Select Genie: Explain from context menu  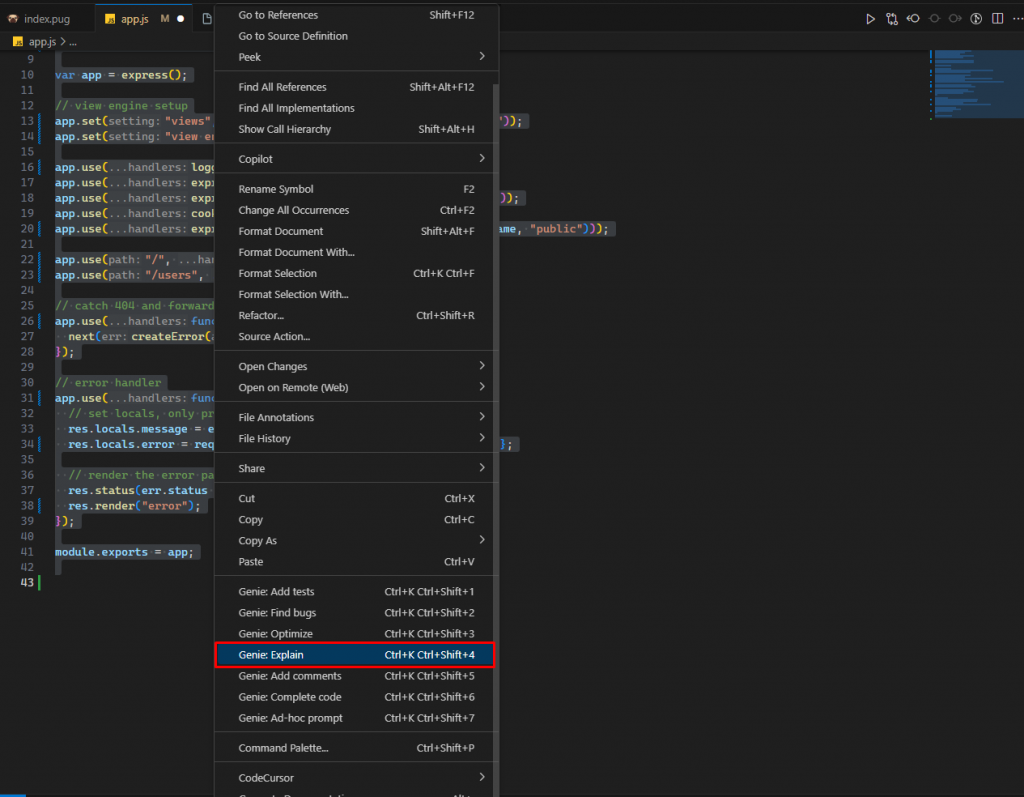pos(355,655)
